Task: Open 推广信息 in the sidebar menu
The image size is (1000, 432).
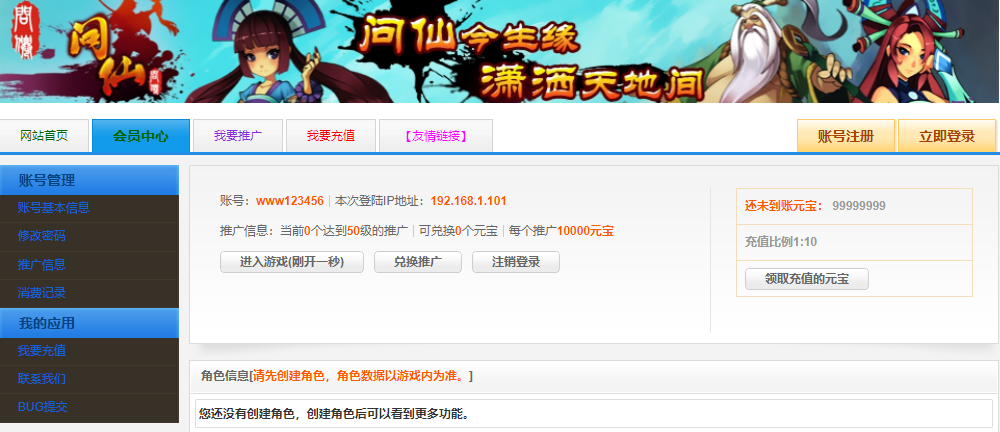Action: pos(42,265)
